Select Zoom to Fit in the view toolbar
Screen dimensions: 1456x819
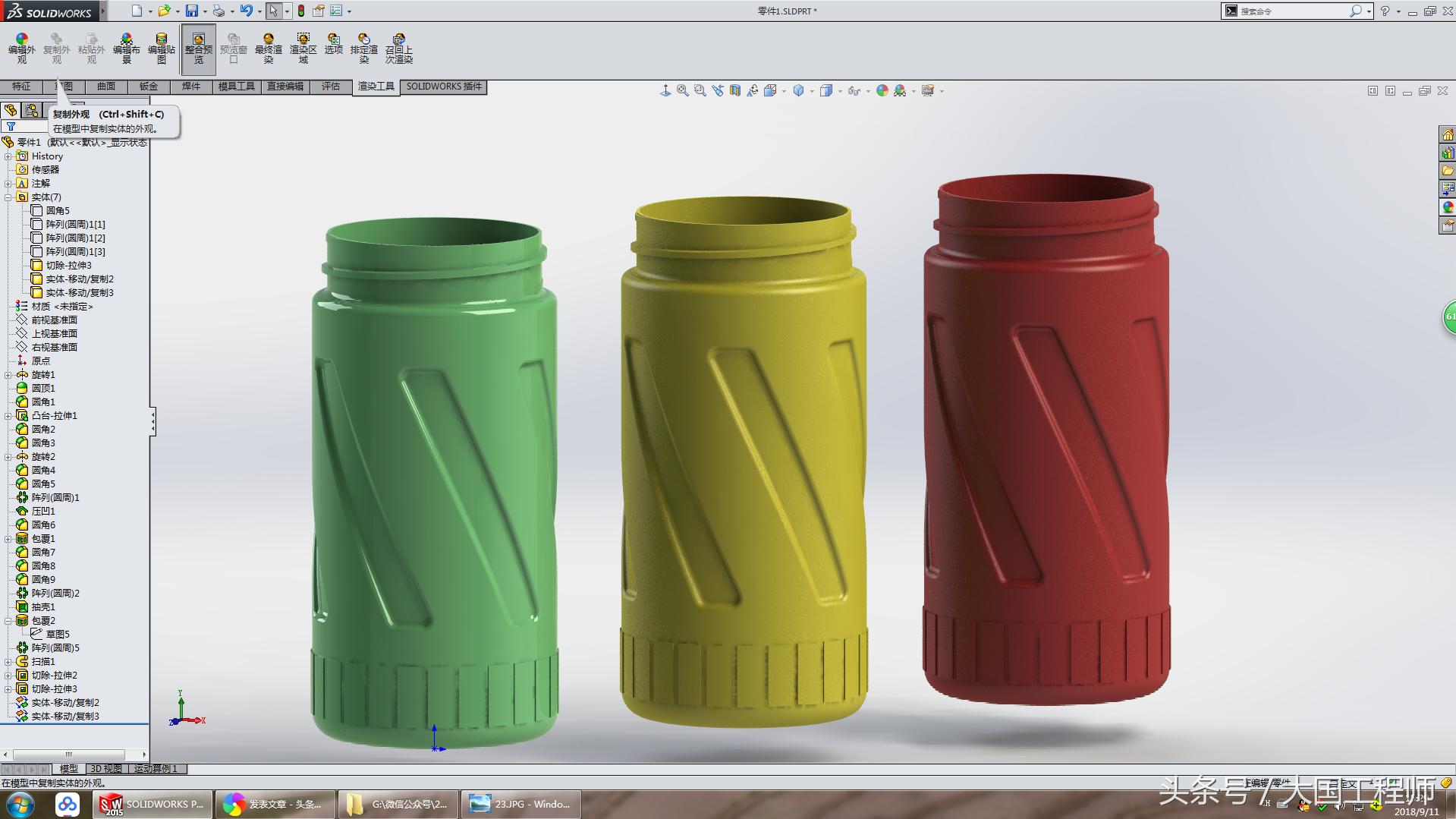(683, 90)
